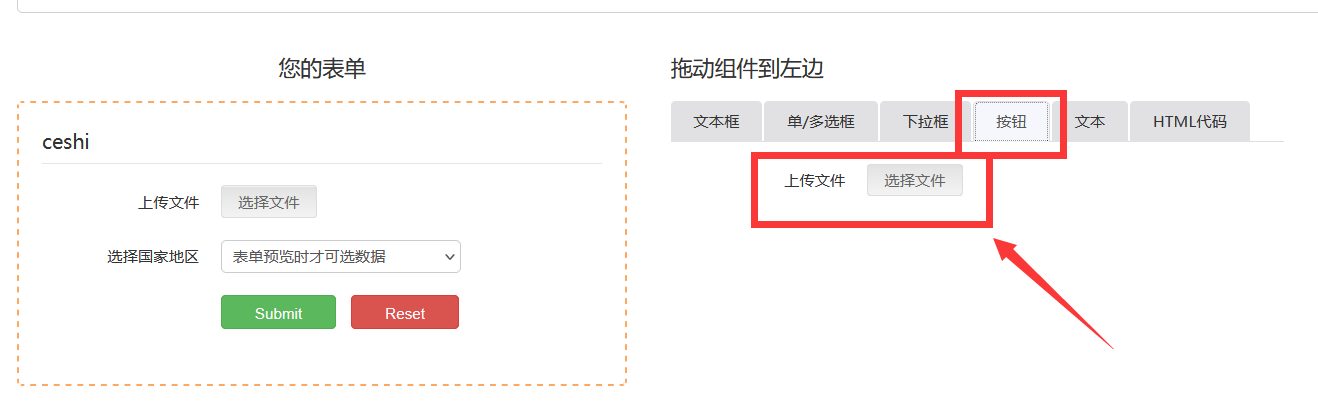Viewport: 1318px width, 417px height.
Task: Click 上传文件 label in the ceshi form
Action: coord(168,202)
